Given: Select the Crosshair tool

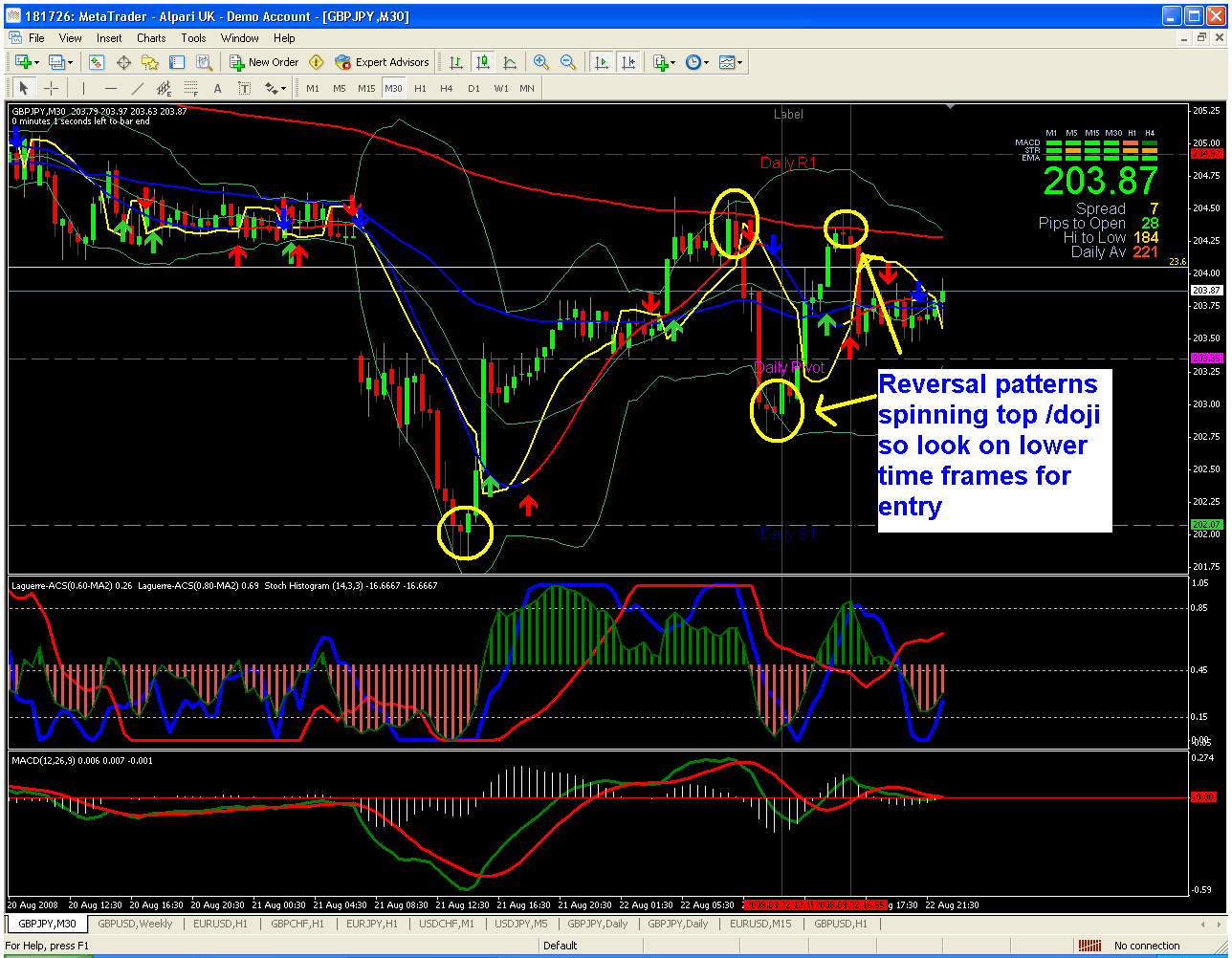Looking at the screenshot, I should (51, 88).
